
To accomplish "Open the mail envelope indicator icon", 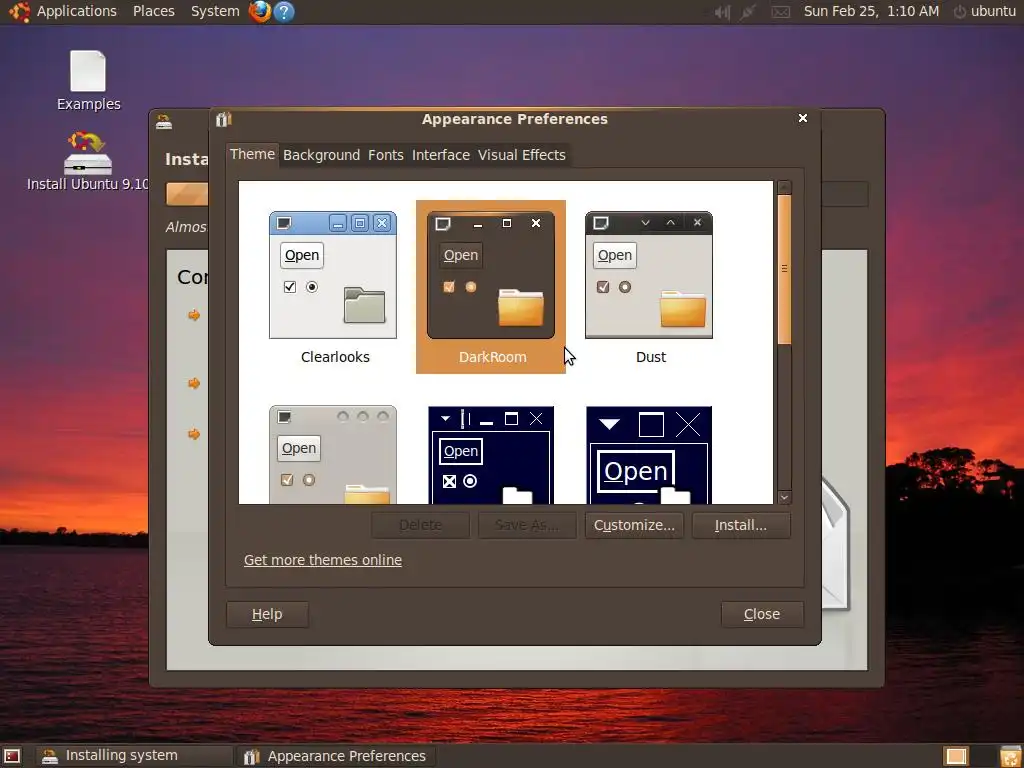I will (x=780, y=12).
